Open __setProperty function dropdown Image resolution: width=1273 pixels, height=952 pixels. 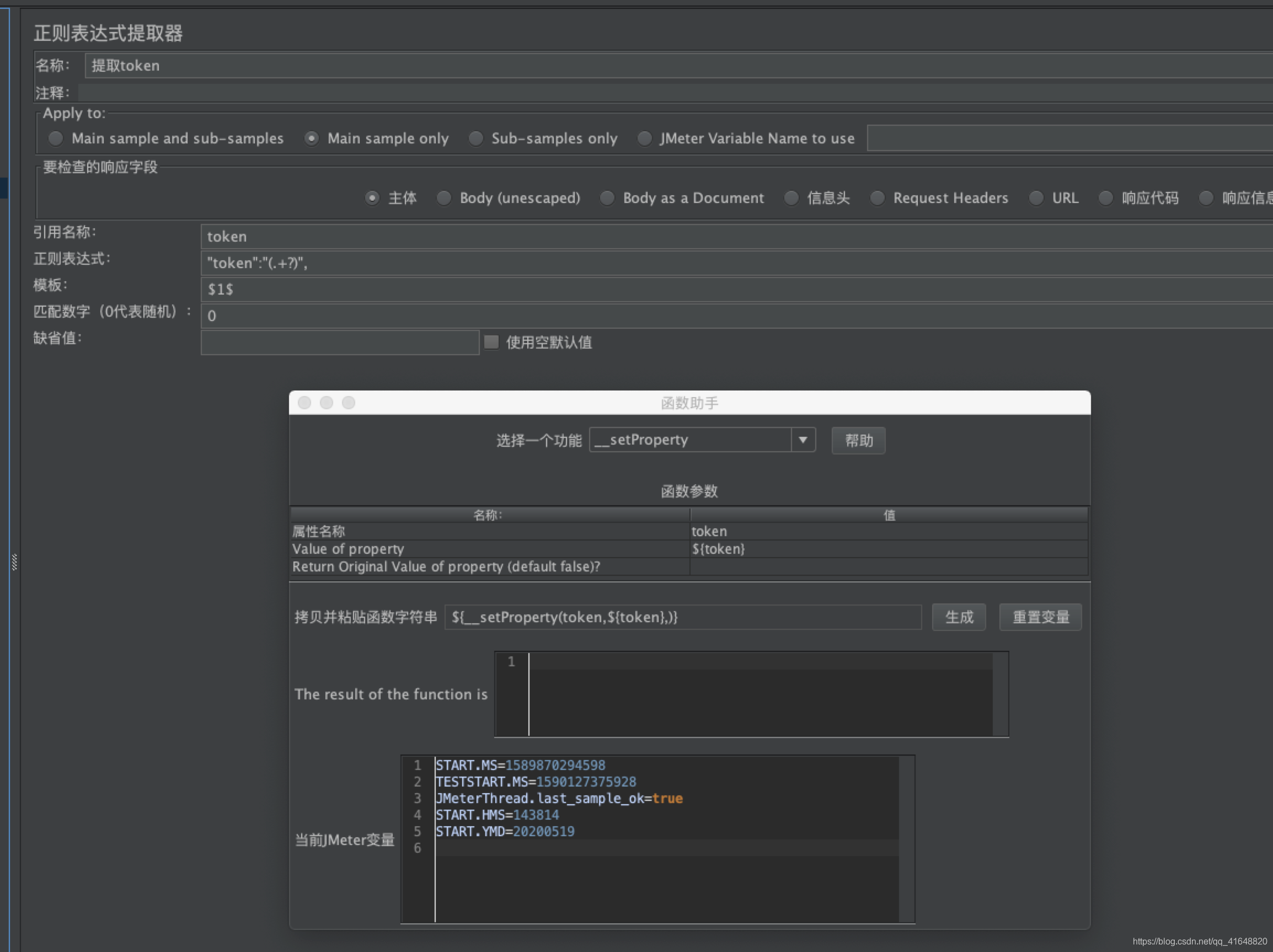click(808, 440)
